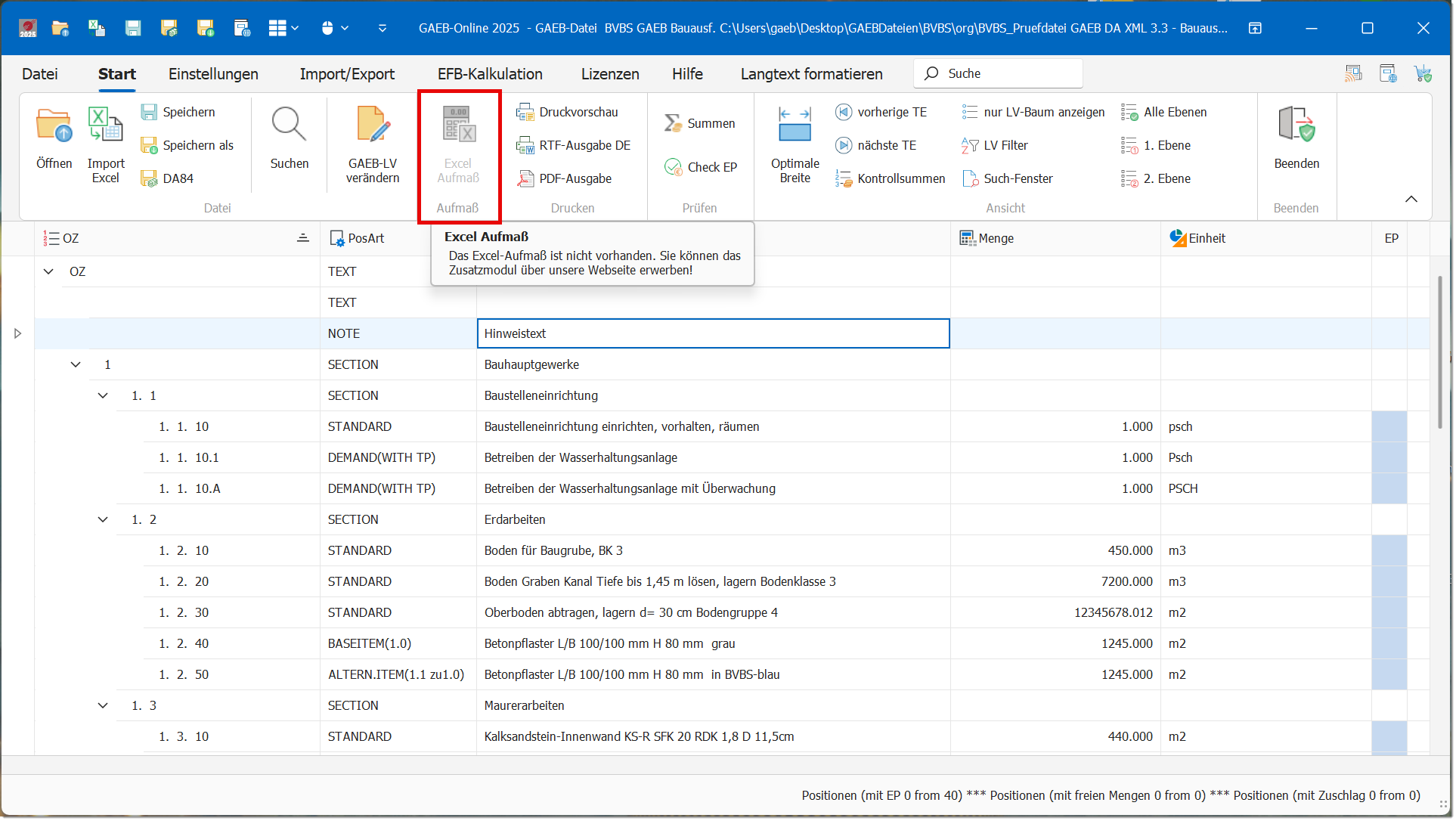Click the Öffnen folder icon

click(54, 125)
